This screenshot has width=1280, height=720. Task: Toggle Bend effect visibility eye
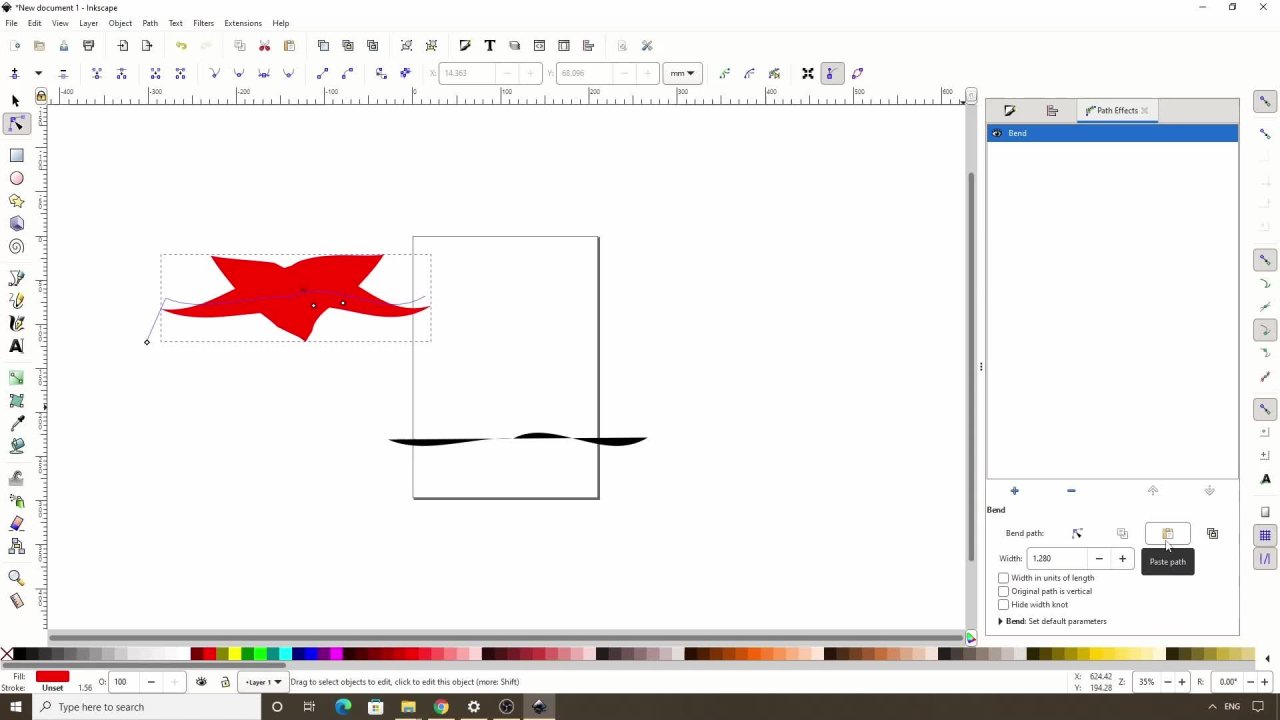pos(997,133)
